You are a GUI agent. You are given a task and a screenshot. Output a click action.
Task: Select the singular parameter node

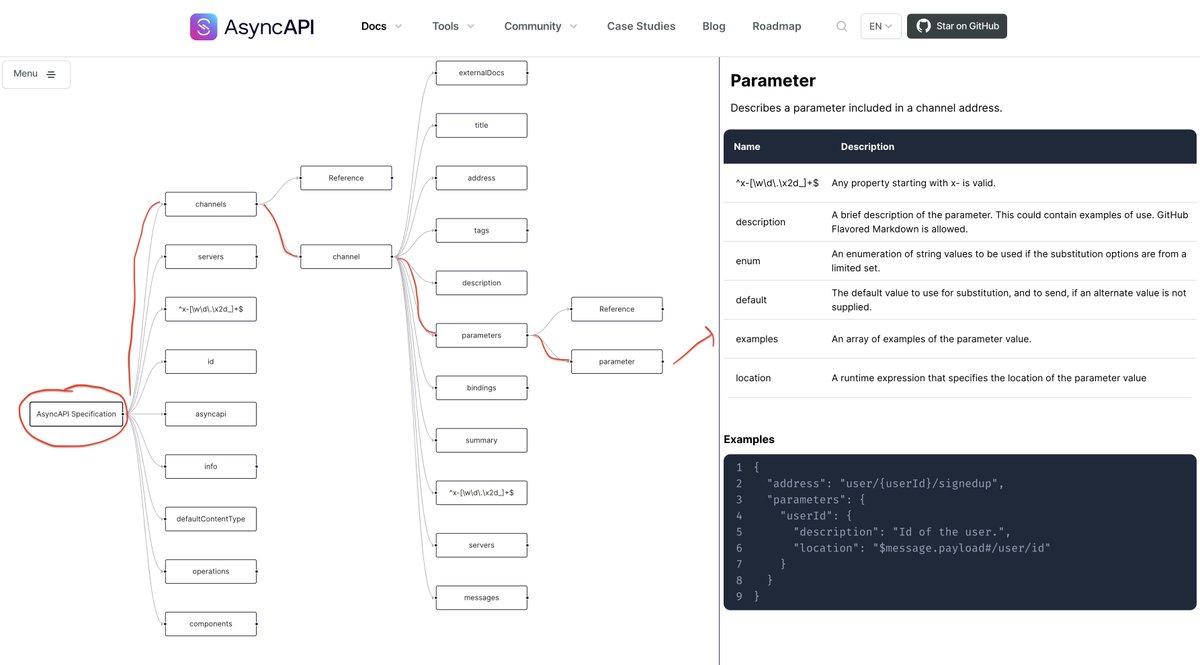pos(617,362)
